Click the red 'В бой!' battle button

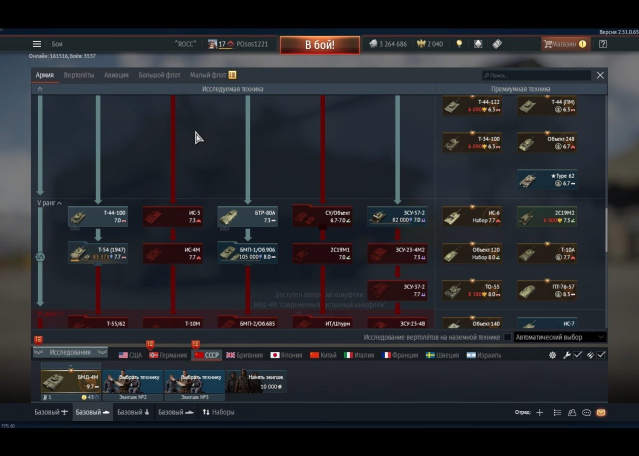(x=319, y=45)
